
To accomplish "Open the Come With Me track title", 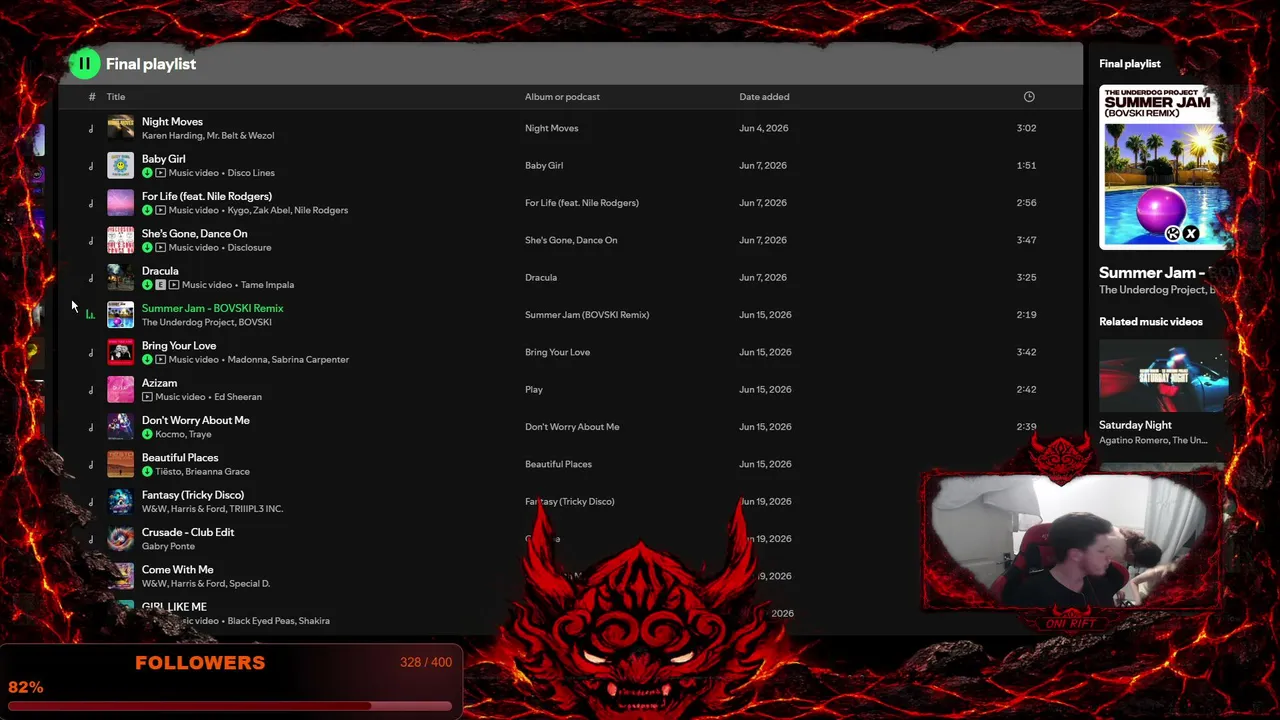I will (177, 570).
